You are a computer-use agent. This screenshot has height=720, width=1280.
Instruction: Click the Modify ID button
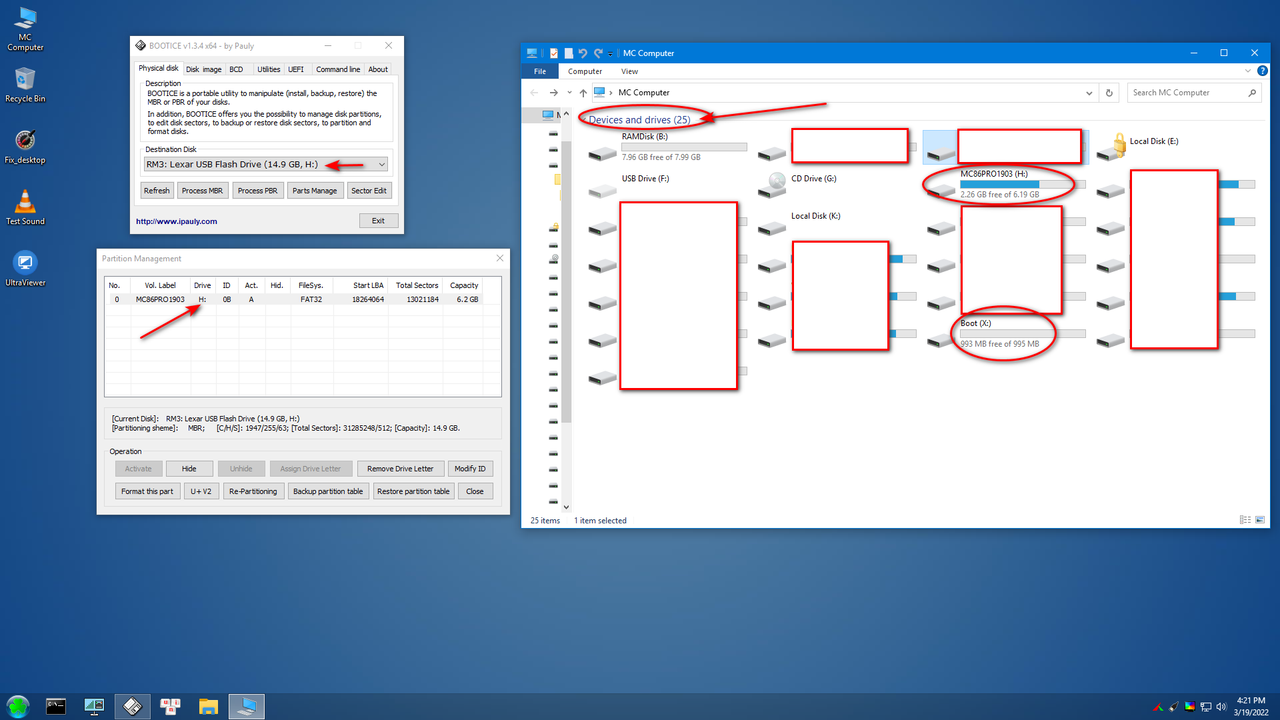click(469, 468)
